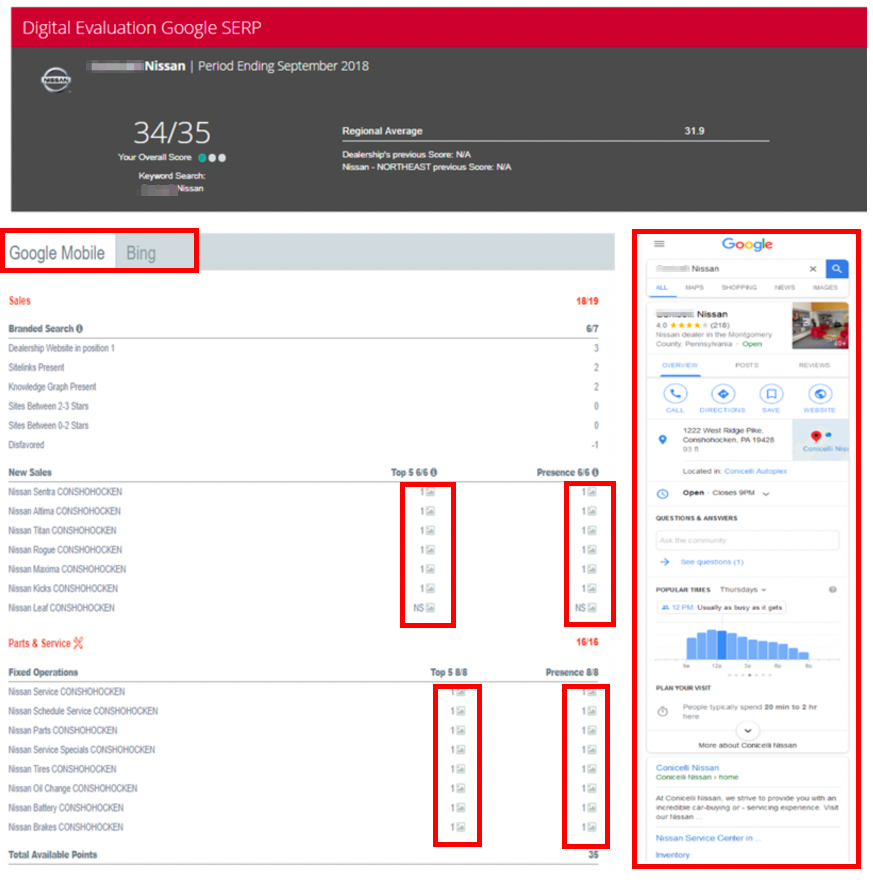Image resolution: width=873 pixels, height=882 pixels.
Task: Click the info icon next to Presence 6/6
Action: [x=595, y=472]
